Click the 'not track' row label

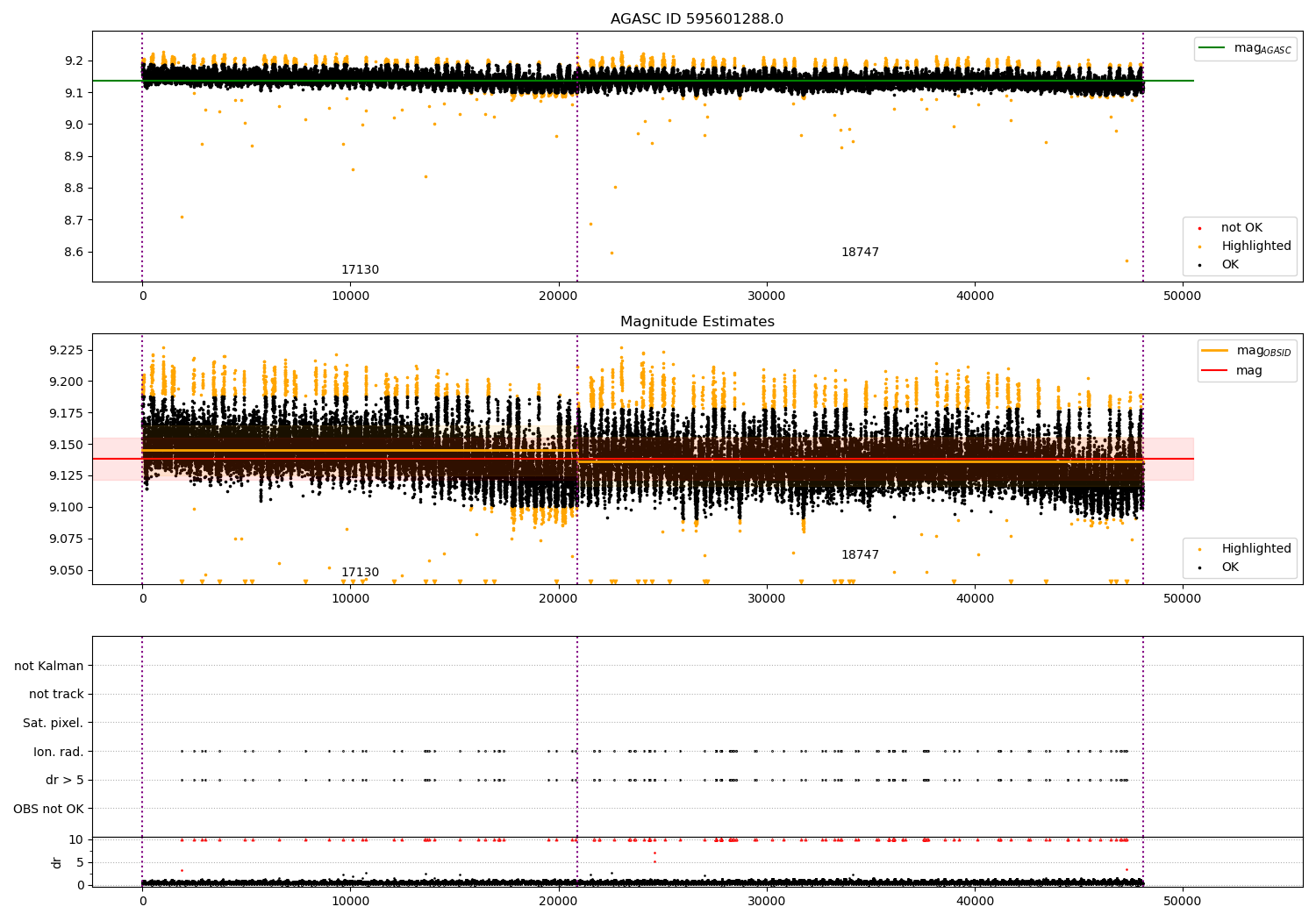(56, 695)
